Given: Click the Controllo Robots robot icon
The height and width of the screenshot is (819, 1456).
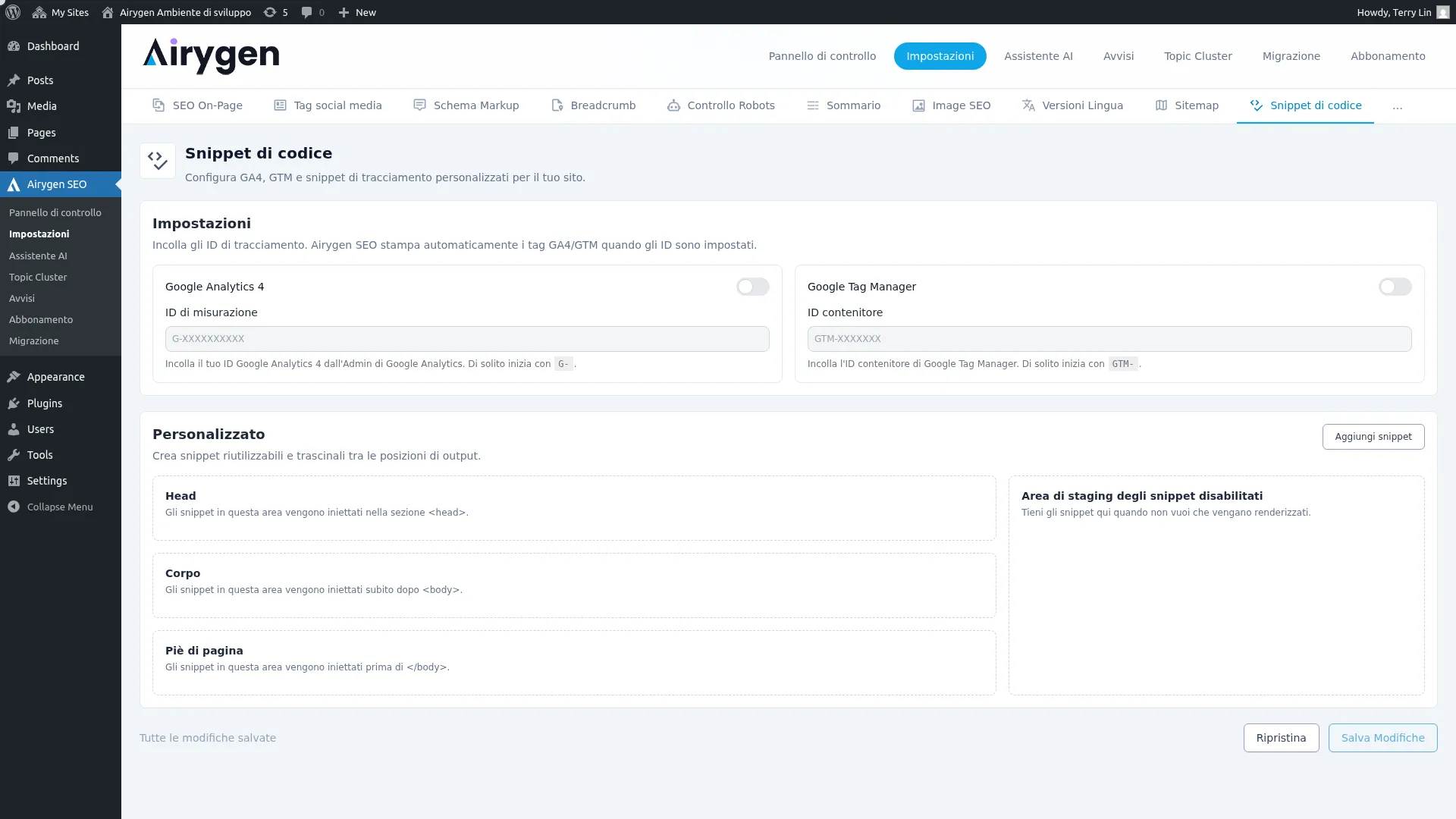Looking at the screenshot, I should (x=673, y=105).
